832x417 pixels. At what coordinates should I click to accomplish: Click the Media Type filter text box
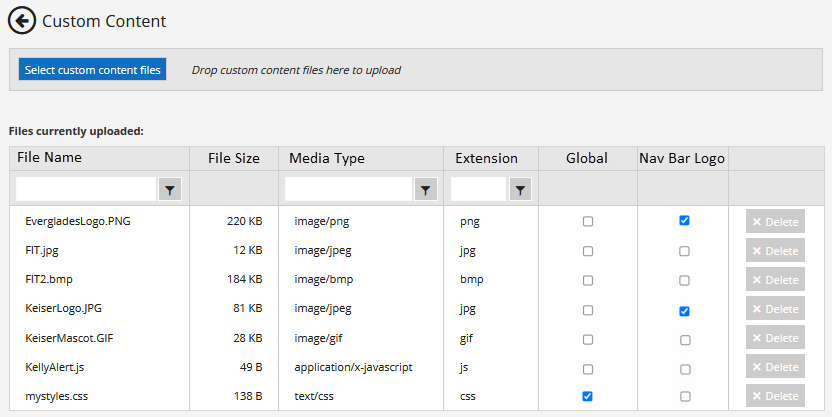tap(348, 189)
